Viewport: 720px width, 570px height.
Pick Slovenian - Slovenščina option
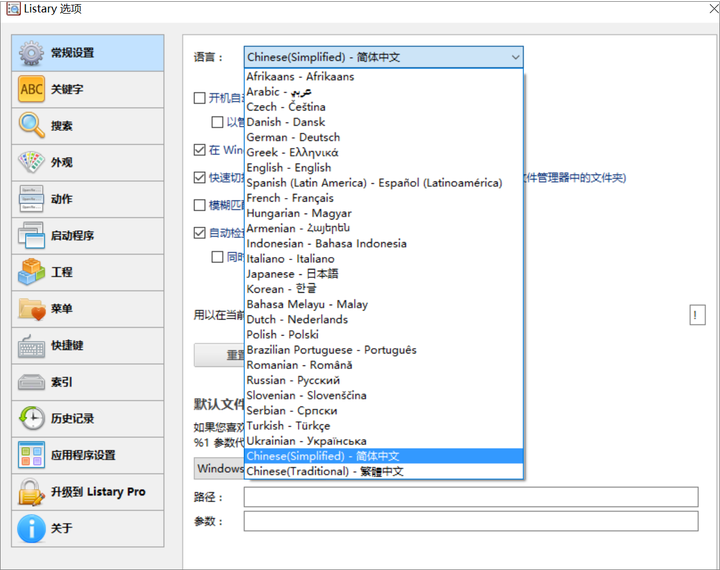coord(384,395)
